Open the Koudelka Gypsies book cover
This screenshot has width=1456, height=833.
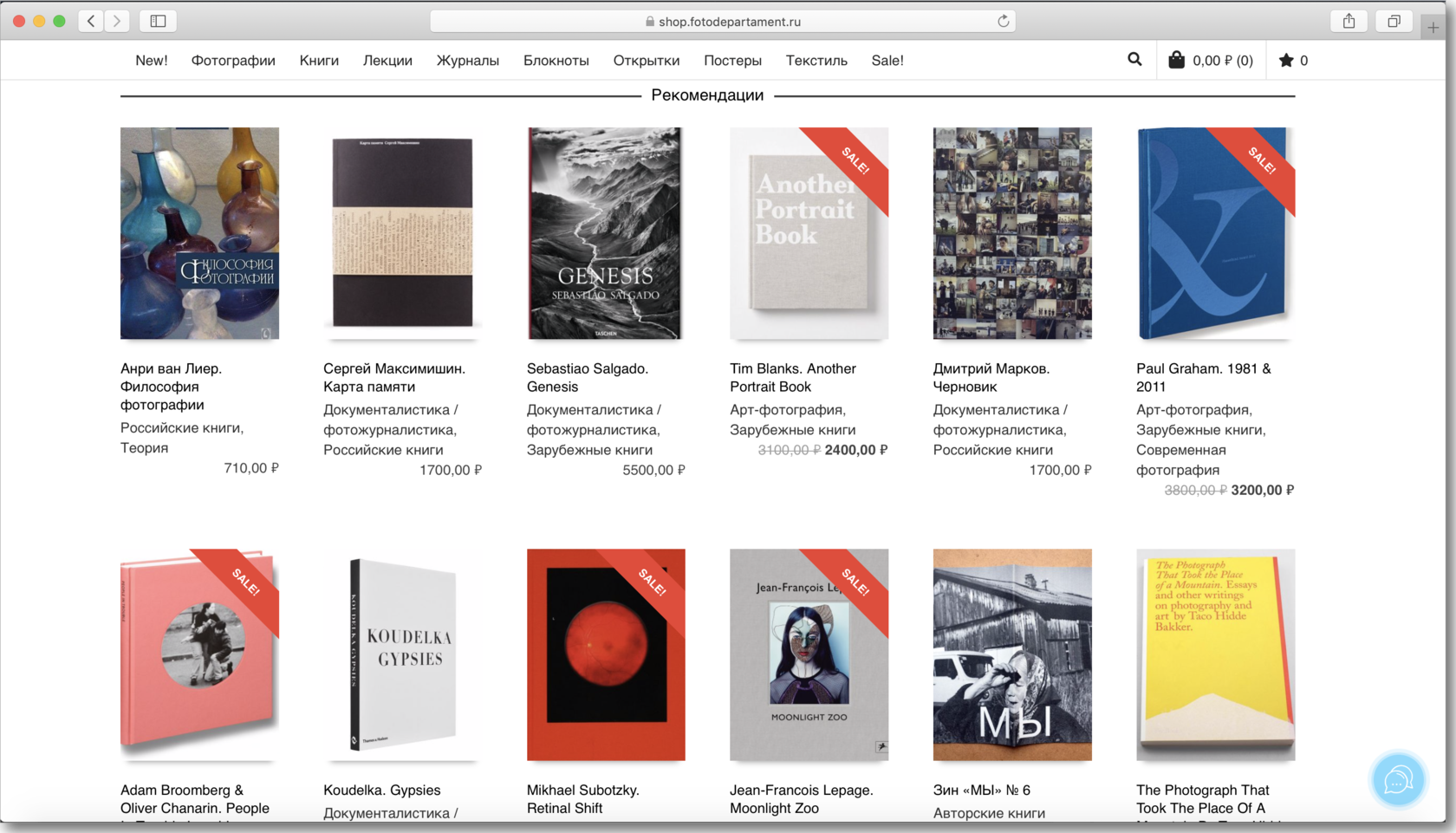tap(403, 654)
